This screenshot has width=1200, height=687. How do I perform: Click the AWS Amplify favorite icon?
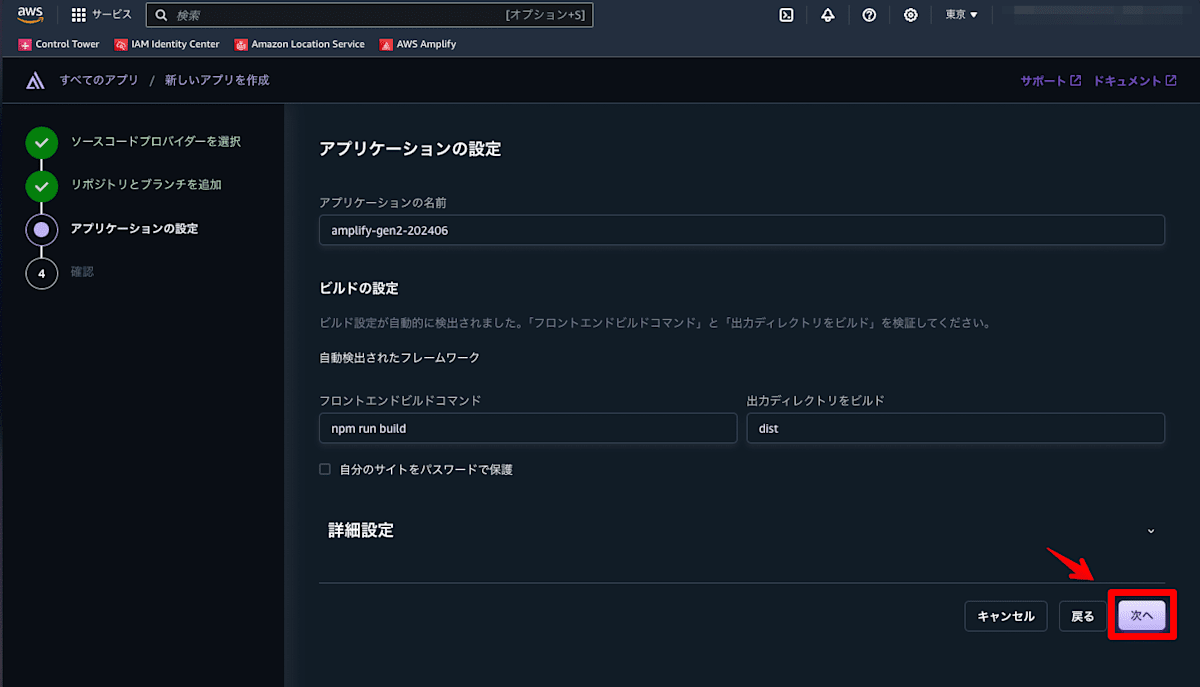(x=386, y=44)
